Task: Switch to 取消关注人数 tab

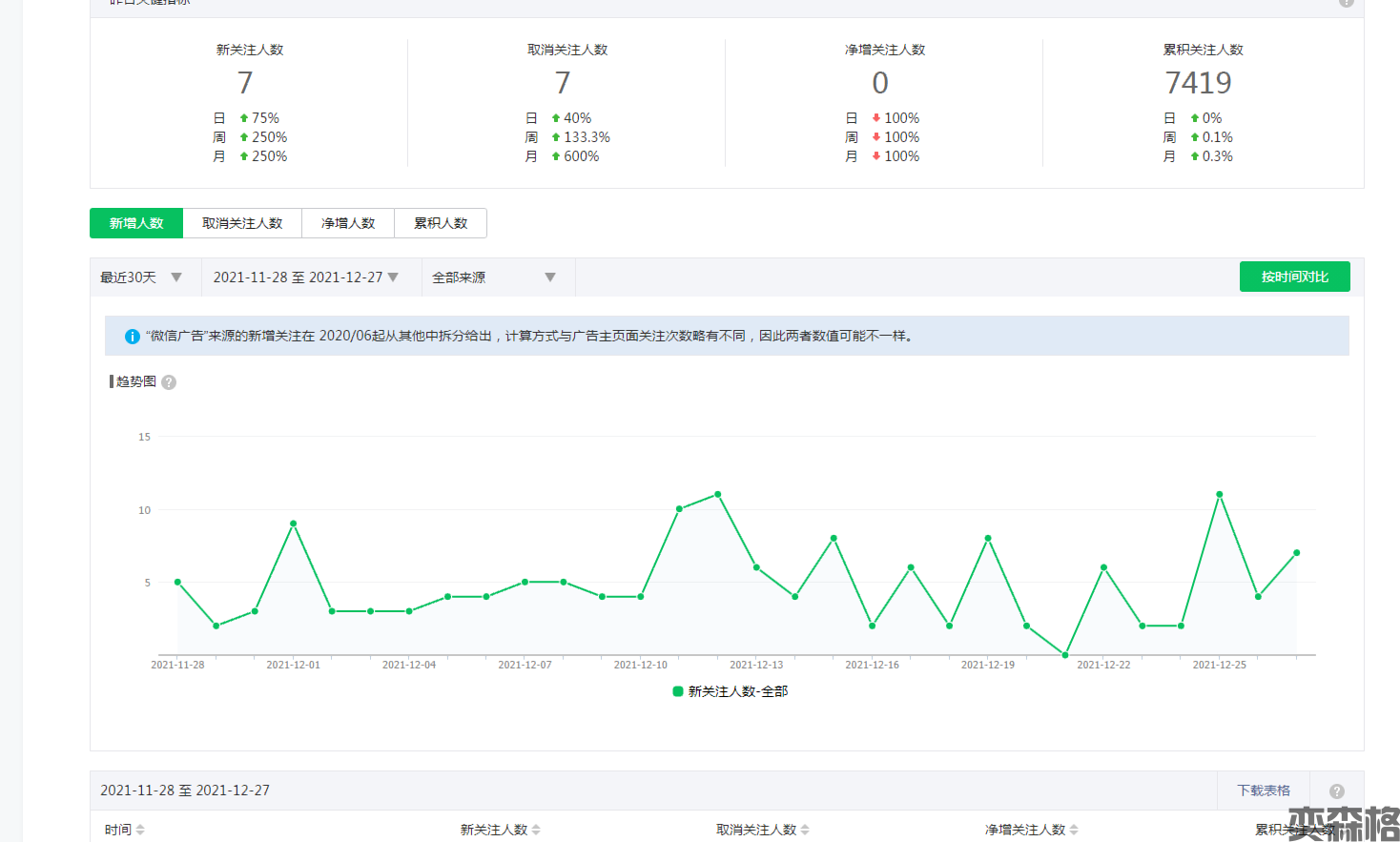Action: [242, 223]
